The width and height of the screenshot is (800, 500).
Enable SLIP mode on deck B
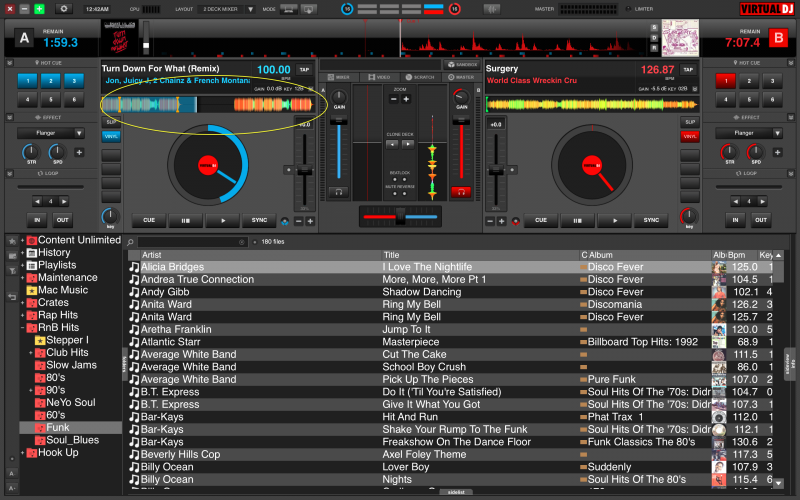pos(689,122)
